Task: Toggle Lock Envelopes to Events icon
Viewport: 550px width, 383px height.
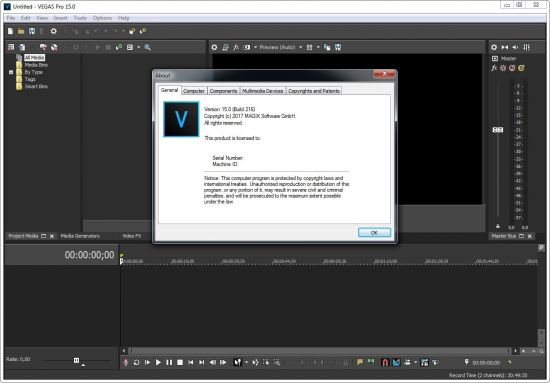Action: [424, 362]
